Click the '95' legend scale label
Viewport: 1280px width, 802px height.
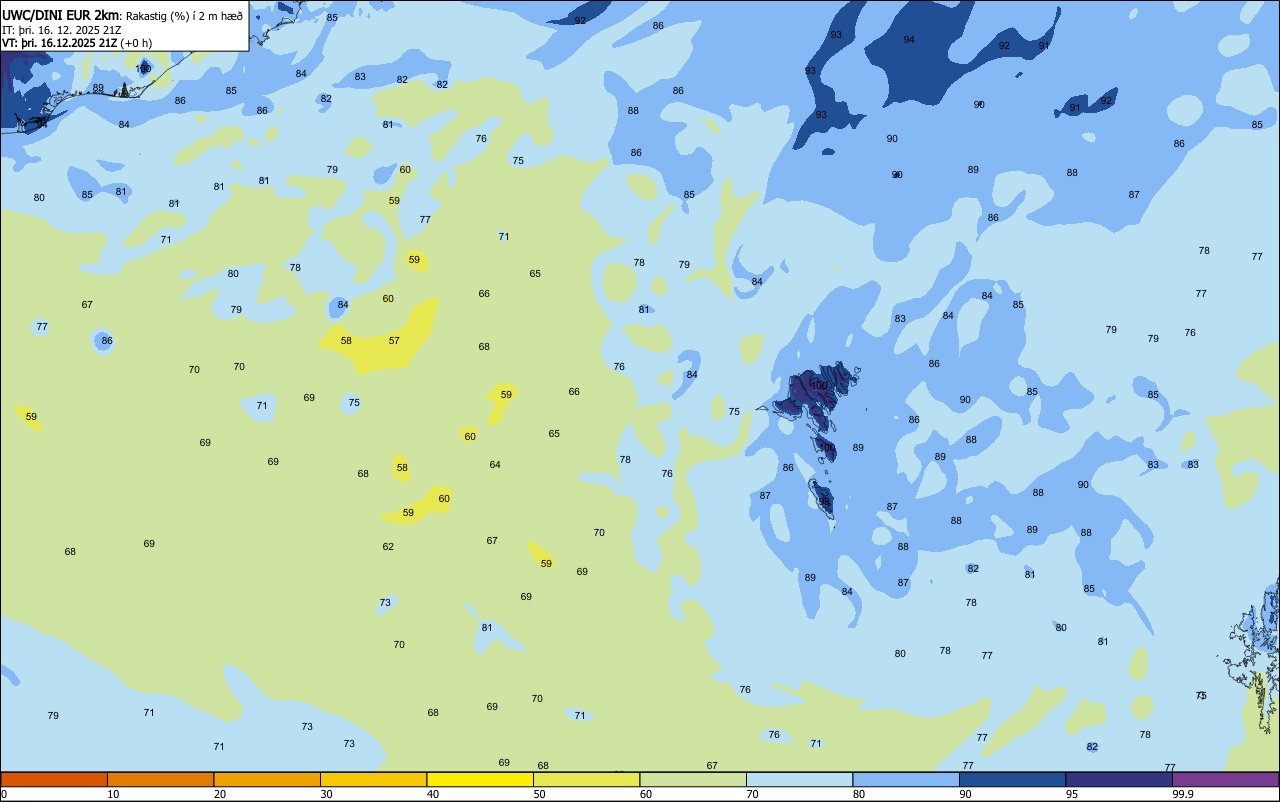pos(1073,794)
